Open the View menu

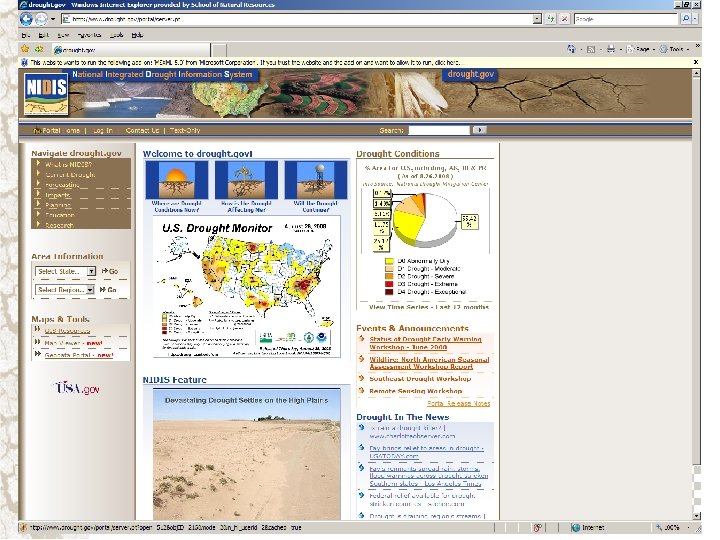(x=63, y=35)
